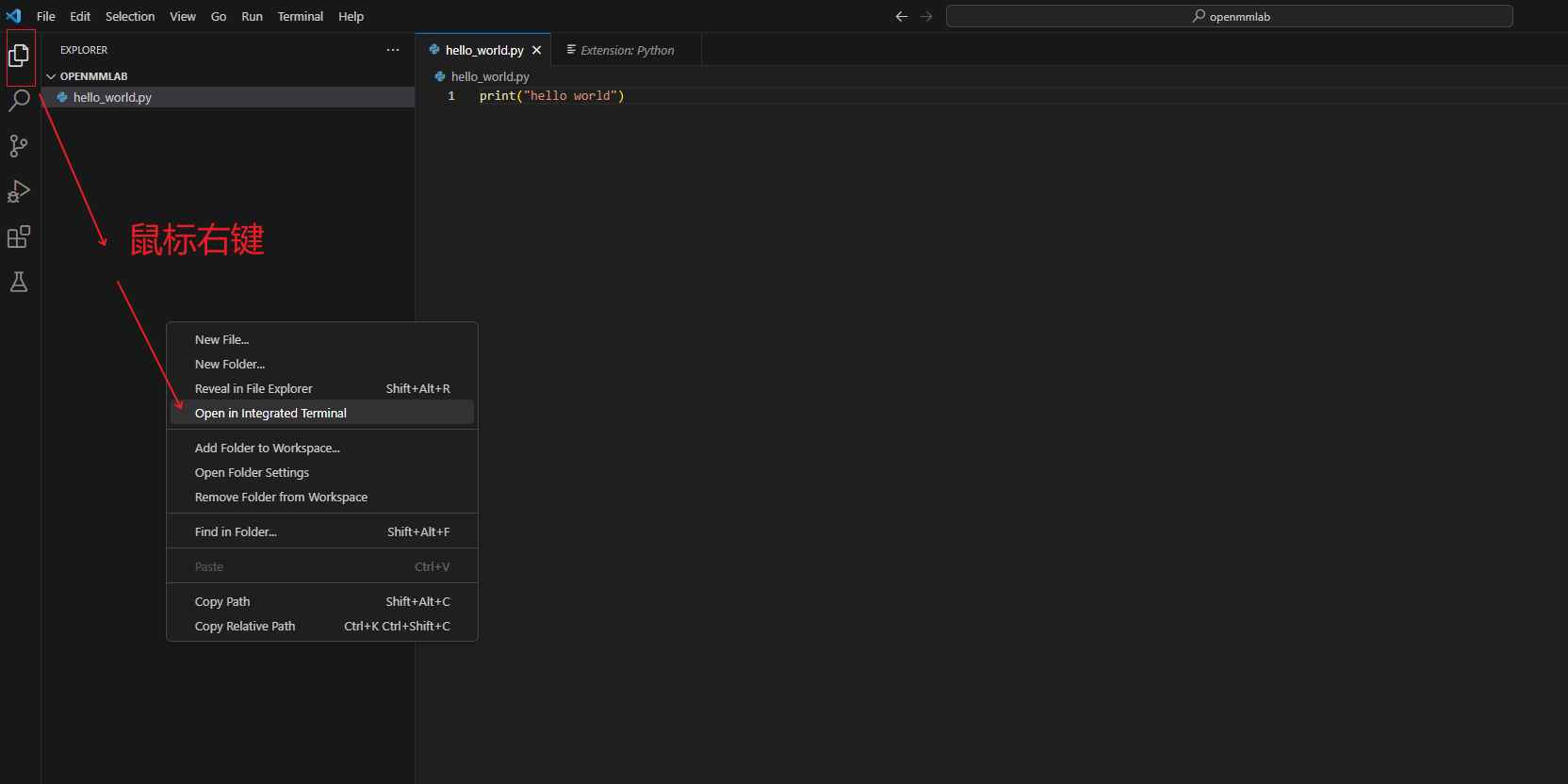Open the Explorer view in activity bar
The width and height of the screenshot is (1568, 784).
(19, 57)
